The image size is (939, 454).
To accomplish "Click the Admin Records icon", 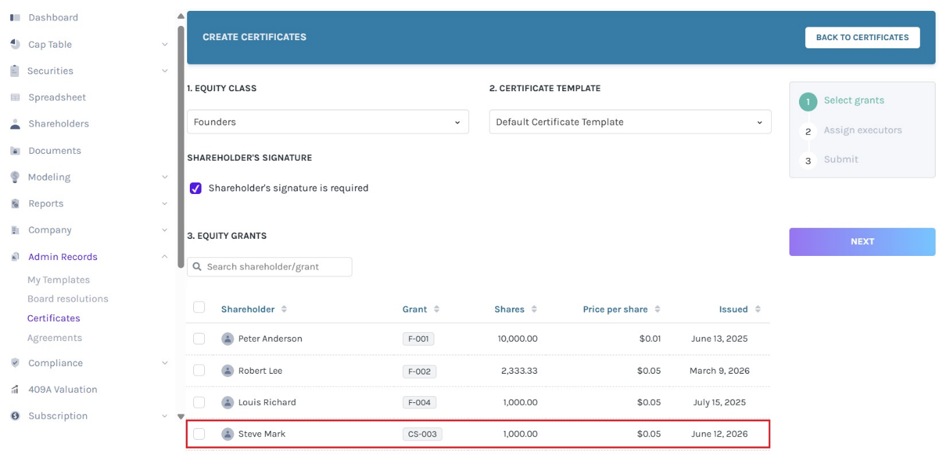I will pos(16,256).
